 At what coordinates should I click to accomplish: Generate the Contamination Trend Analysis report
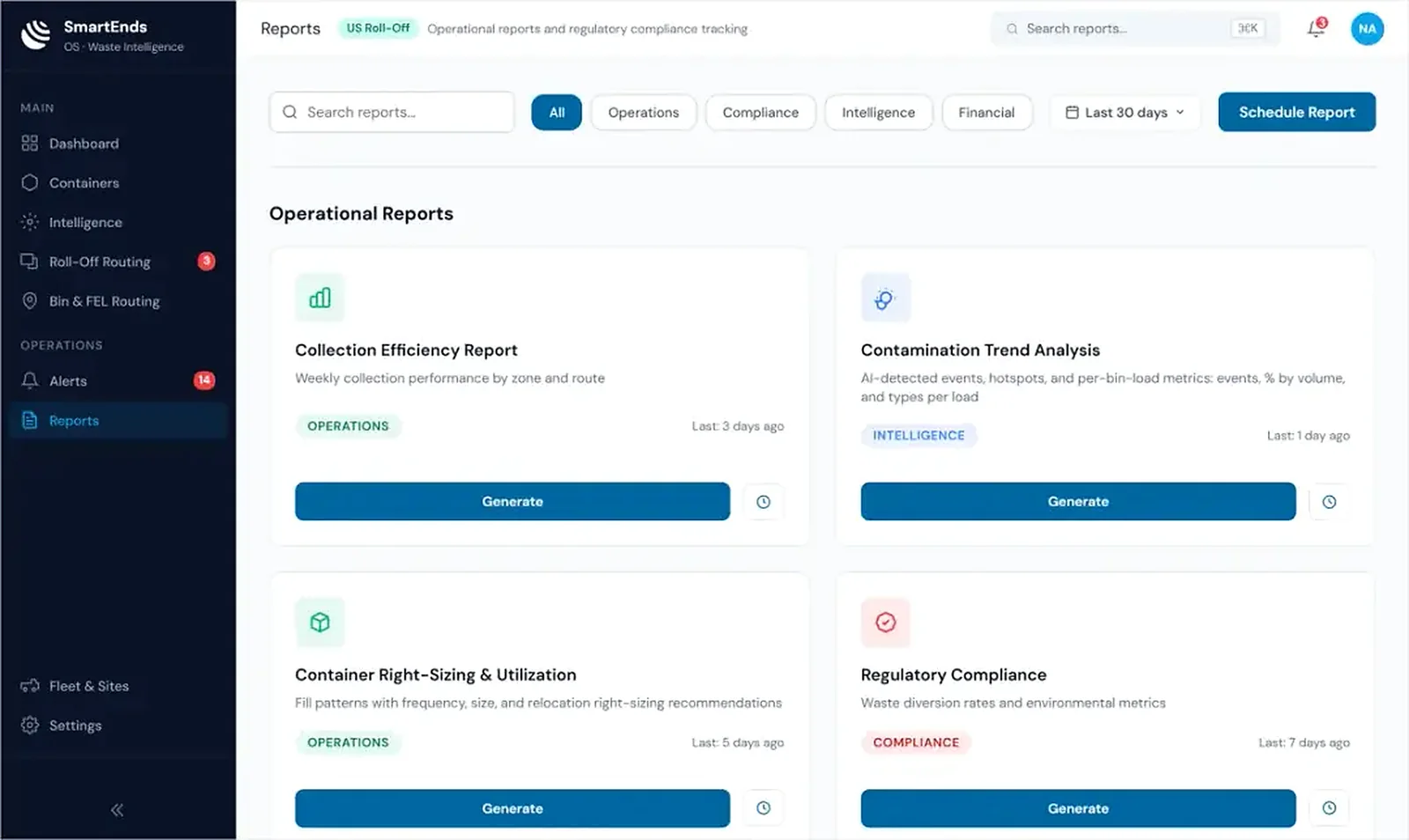pyautogui.click(x=1078, y=501)
